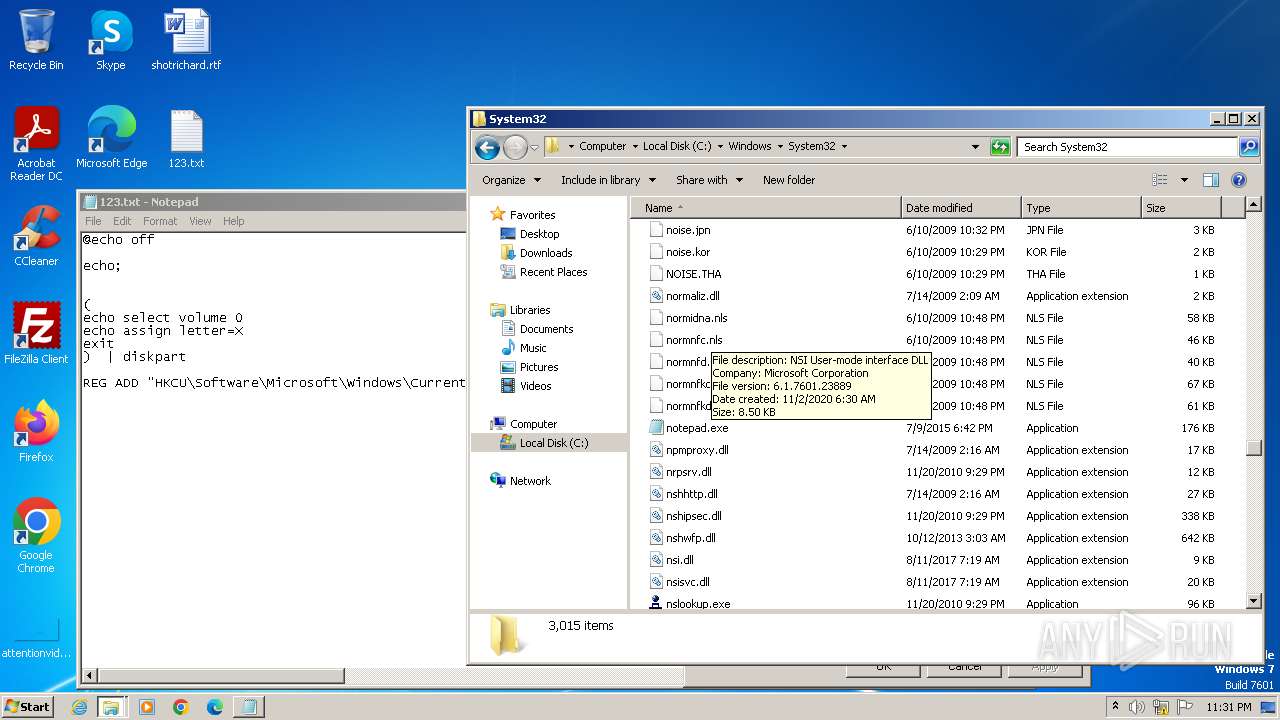The height and width of the screenshot is (720, 1280).
Task: Expand the Windows breadcrumb arrow
Action: 780,147
